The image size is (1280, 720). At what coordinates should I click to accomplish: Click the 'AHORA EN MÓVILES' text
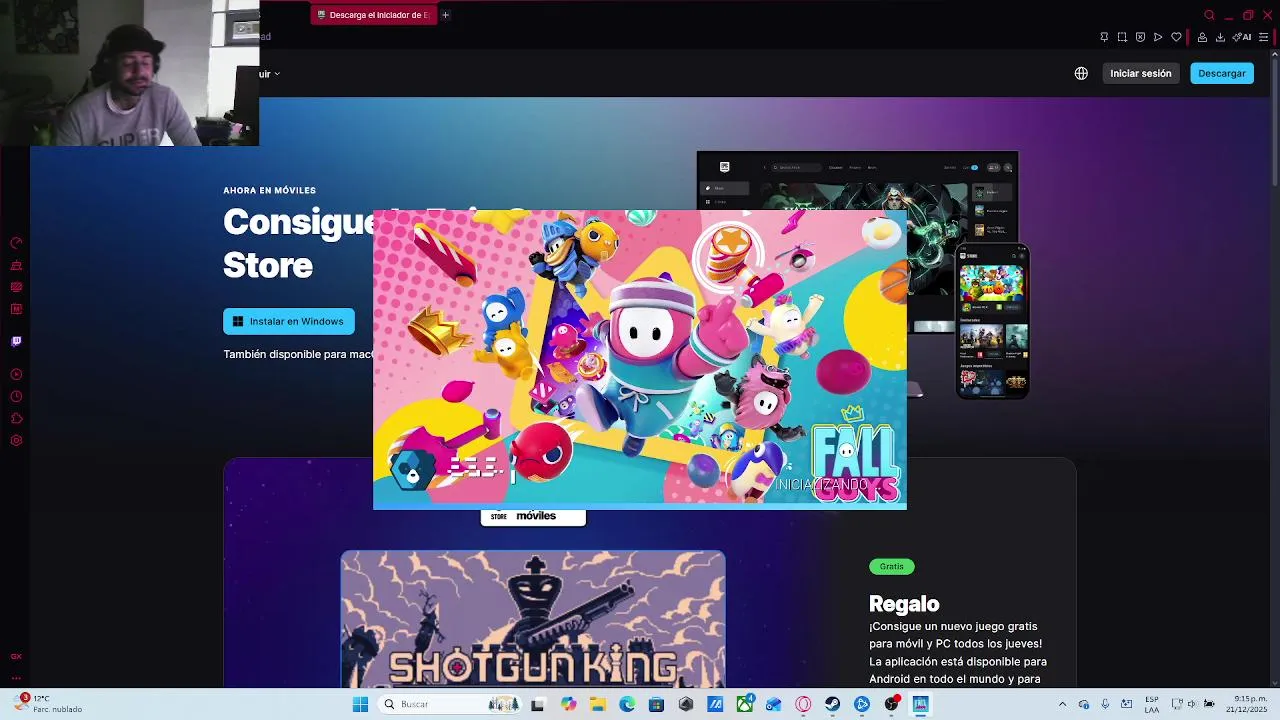click(269, 190)
